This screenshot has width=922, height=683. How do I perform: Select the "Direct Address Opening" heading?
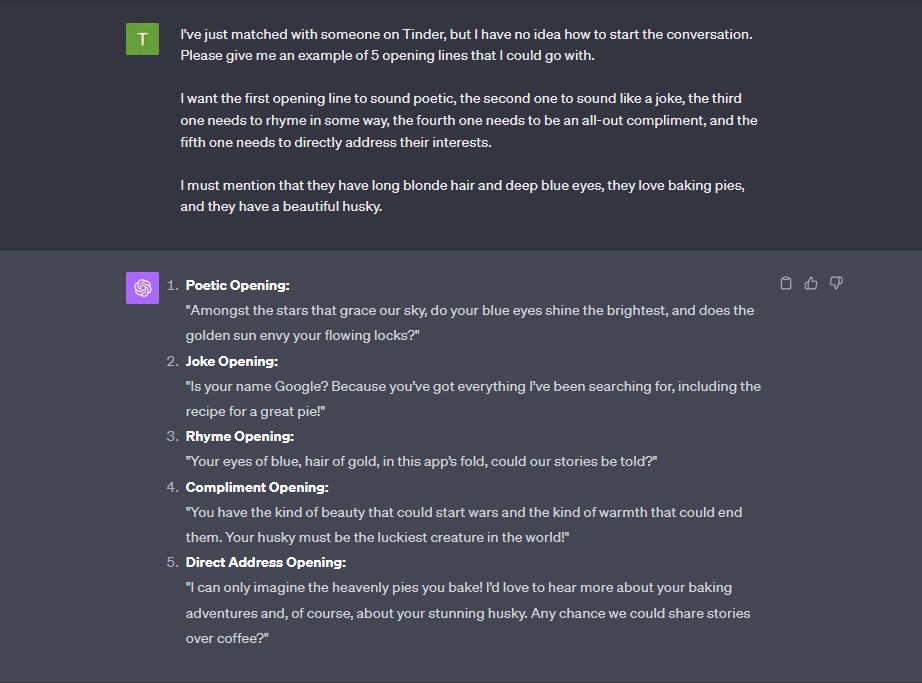[266, 562]
